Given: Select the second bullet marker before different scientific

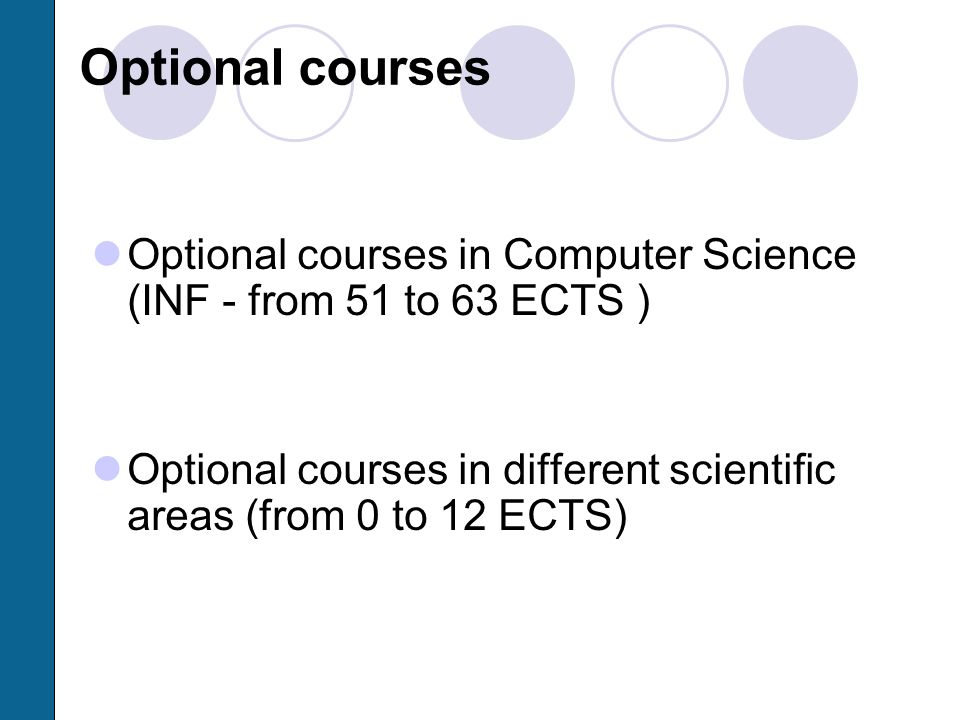Looking at the screenshot, I should 107,468.
